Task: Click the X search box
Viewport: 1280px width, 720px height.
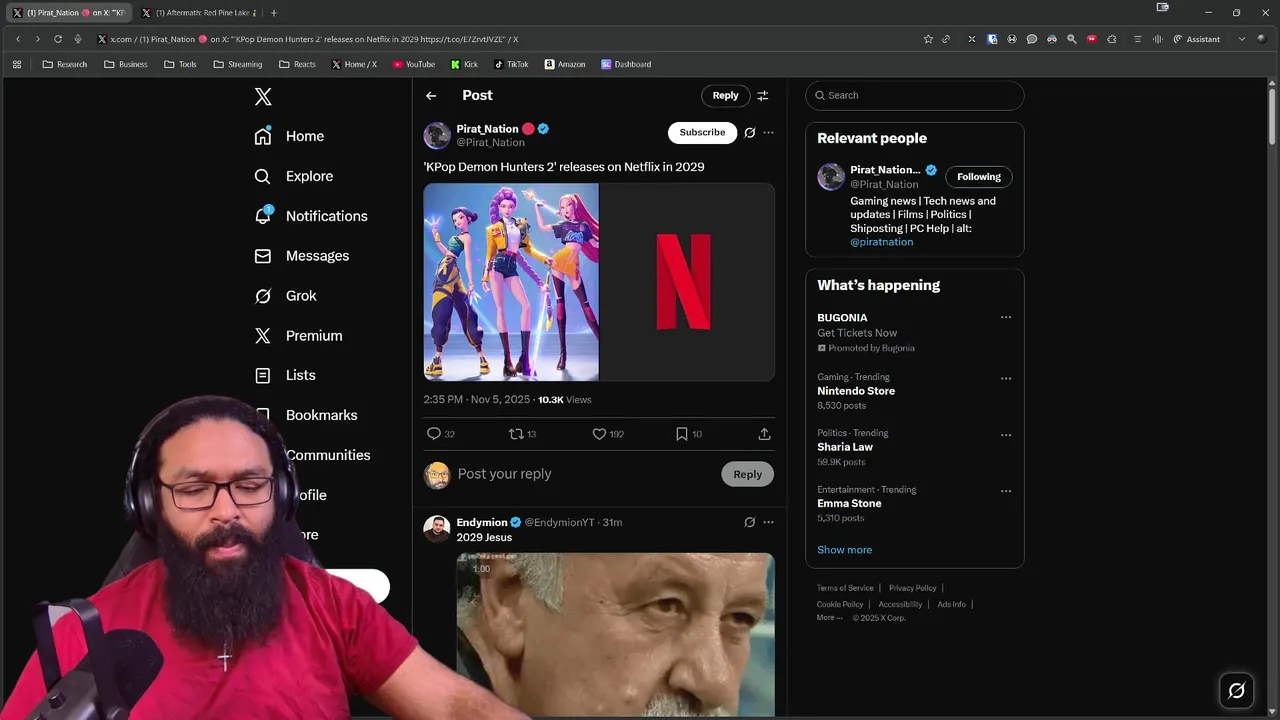Action: (915, 96)
